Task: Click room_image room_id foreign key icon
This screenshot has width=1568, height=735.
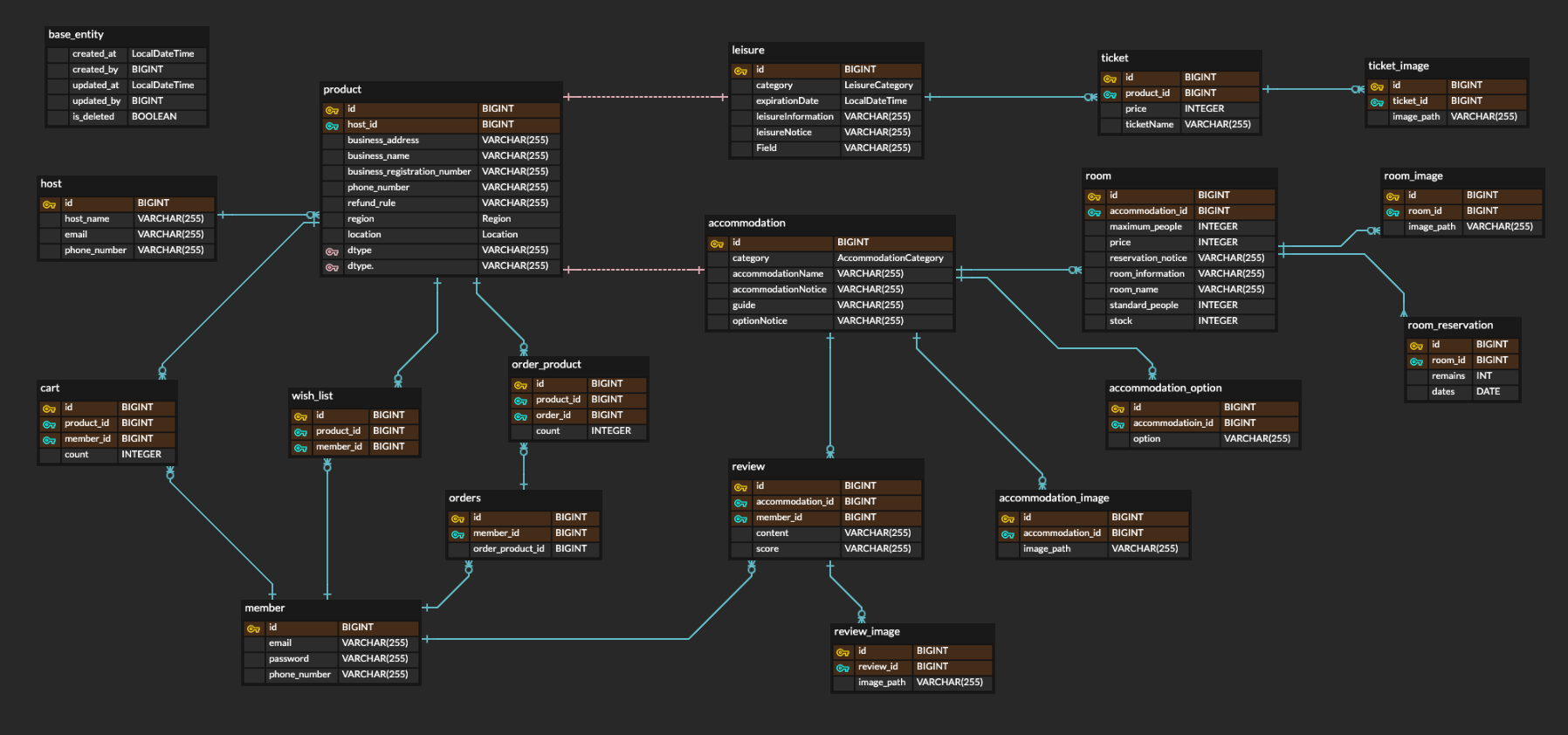Action: [x=1393, y=212]
